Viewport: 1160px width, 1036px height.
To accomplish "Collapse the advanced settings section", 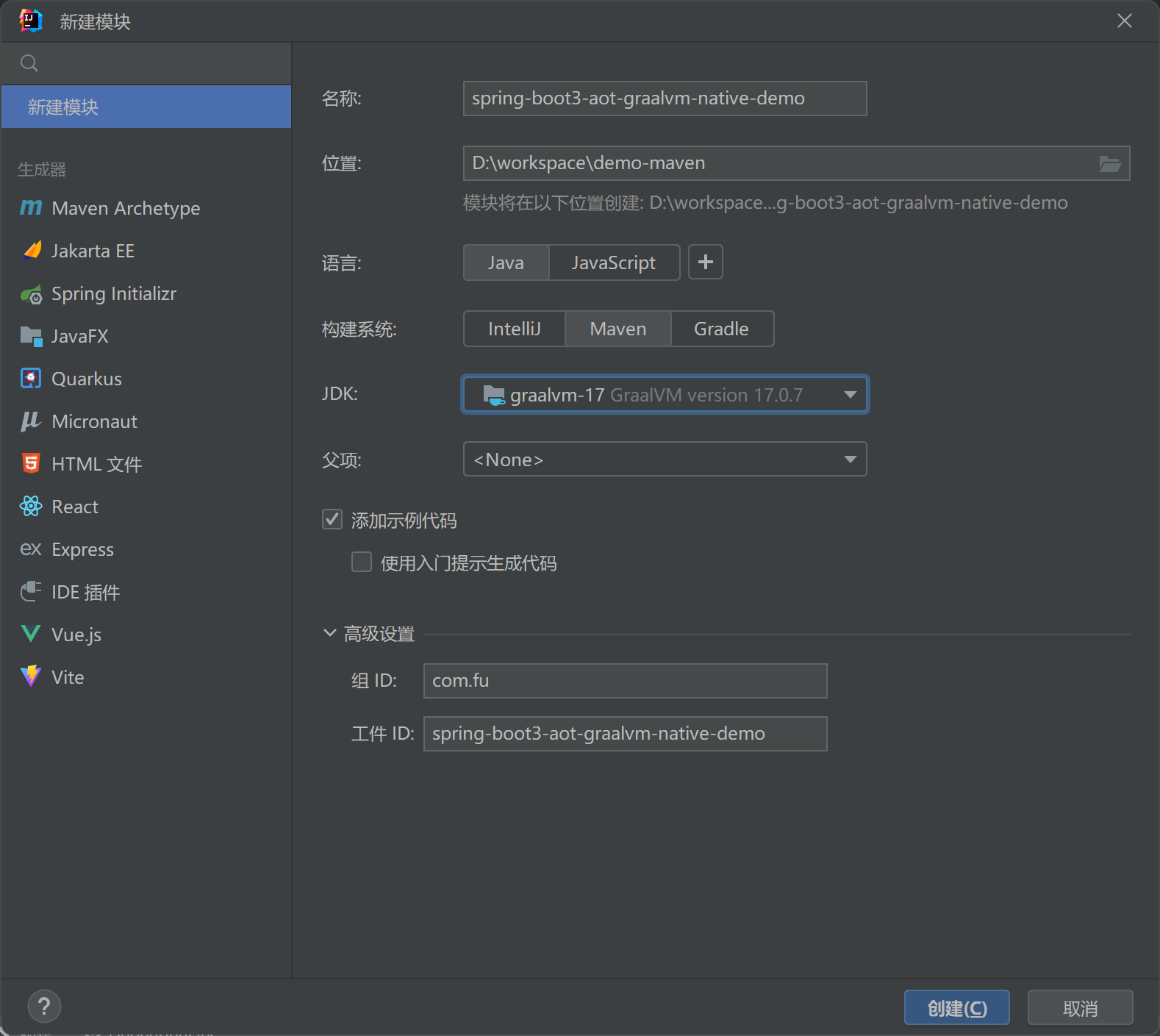I will (x=330, y=633).
